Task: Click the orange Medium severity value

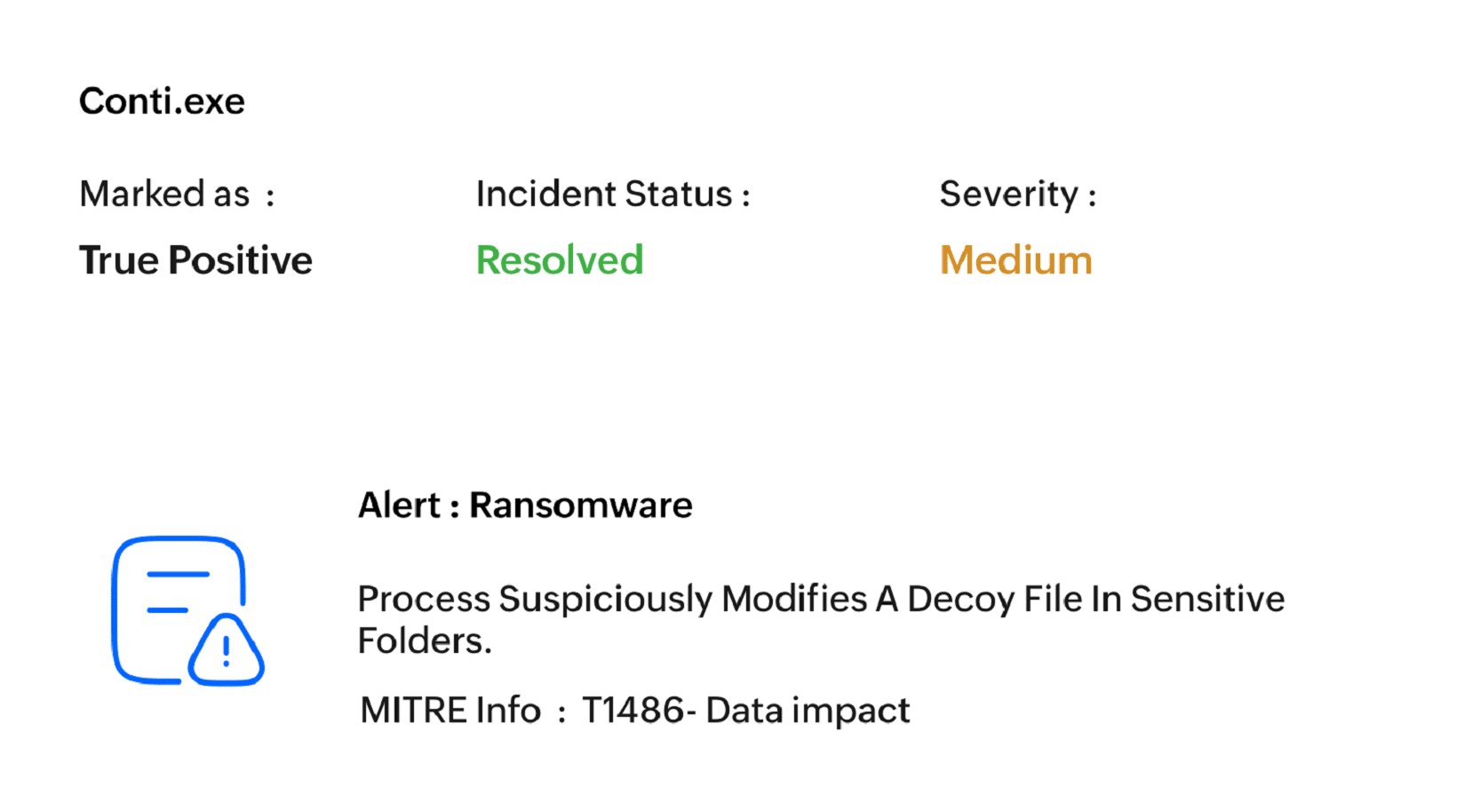Action: click(1015, 260)
